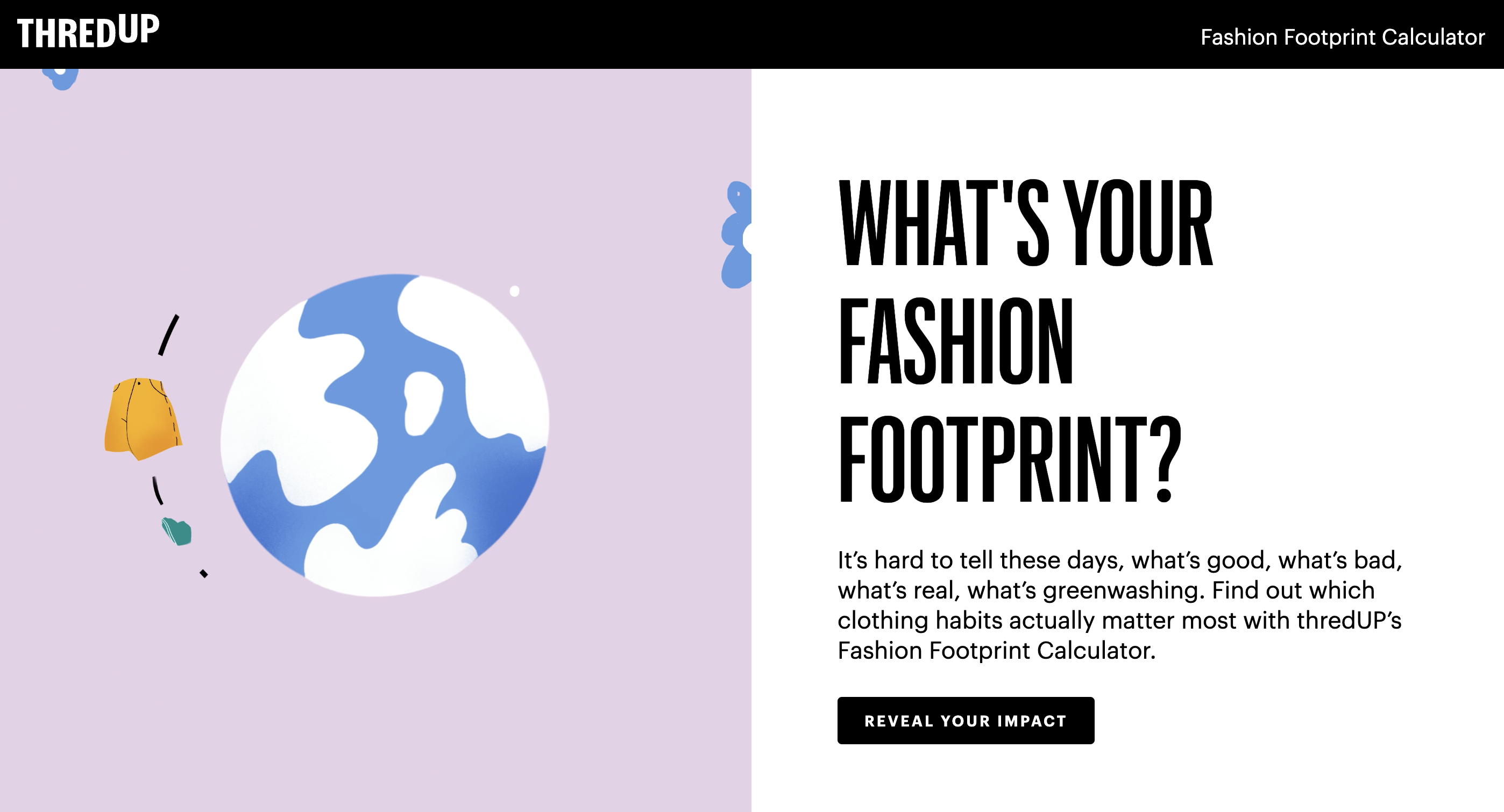This screenshot has height=812, width=1504.
Task: Select the yellow shorts illustration
Action: 142,418
